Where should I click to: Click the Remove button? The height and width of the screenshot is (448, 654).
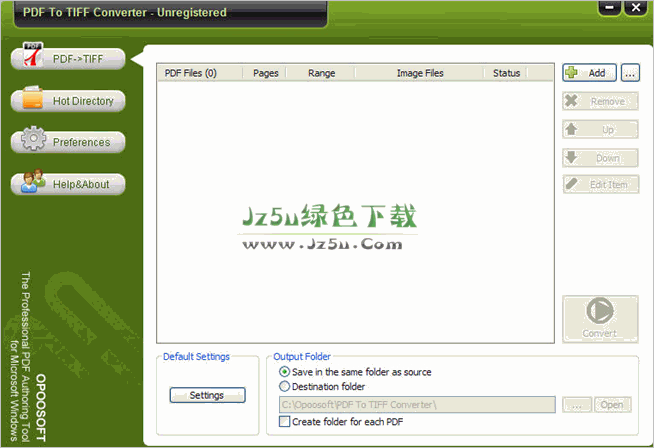[x=600, y=101]
